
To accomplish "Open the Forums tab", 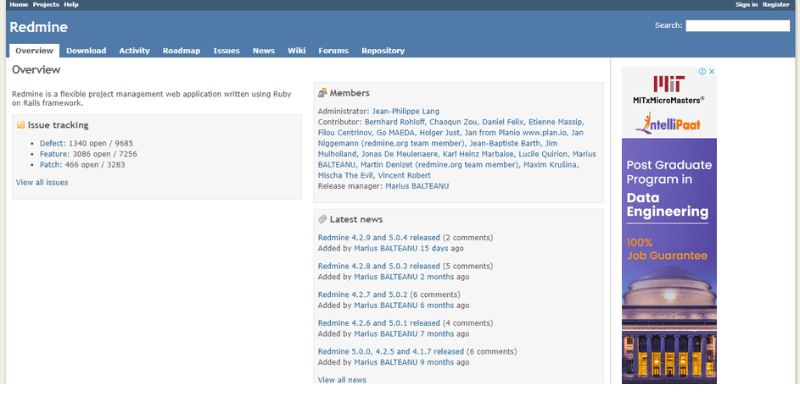I will pyautogui.click(x=334, y=51).
